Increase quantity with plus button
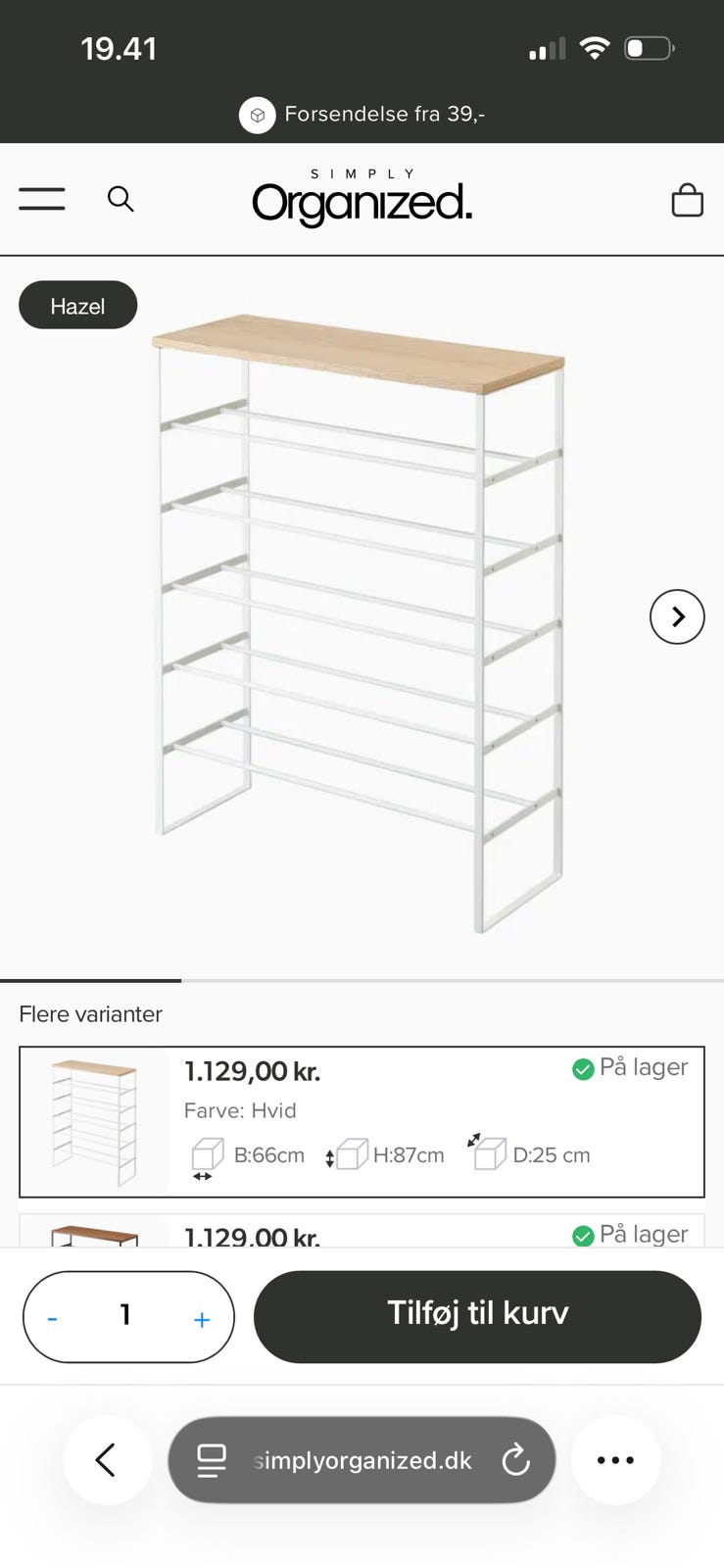Viewport: 724px width, 1568px height. (x=202, y=1319)
